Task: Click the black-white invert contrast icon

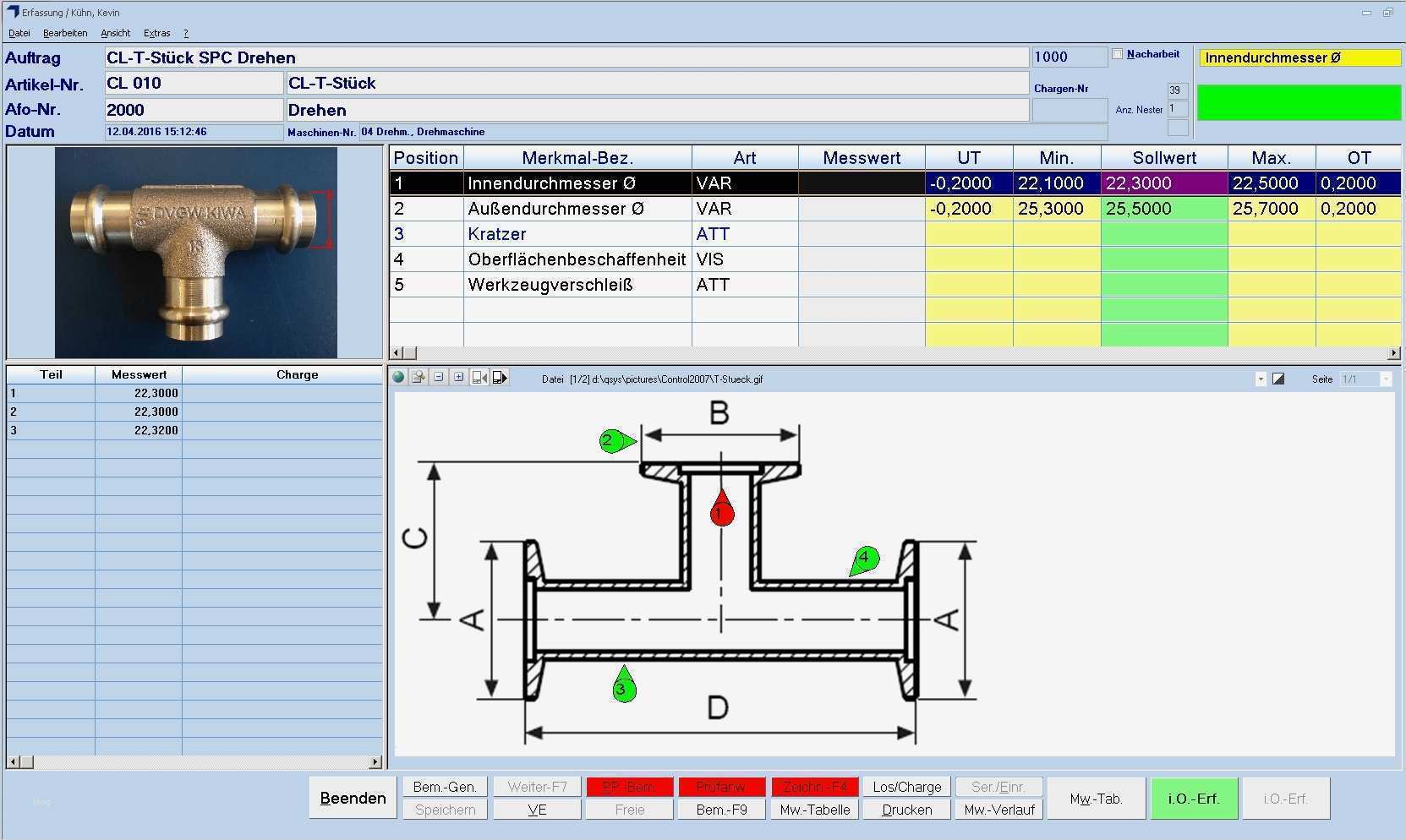Action: tap(1278, 379)
